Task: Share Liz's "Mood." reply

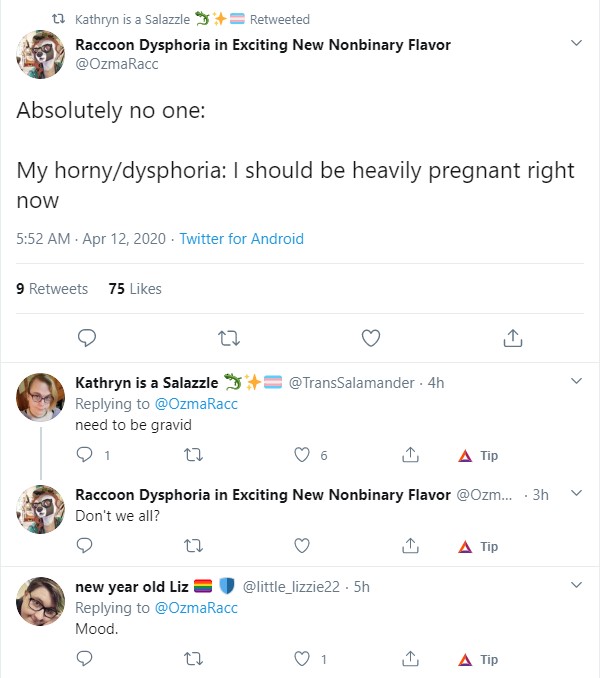Action: 410,659
